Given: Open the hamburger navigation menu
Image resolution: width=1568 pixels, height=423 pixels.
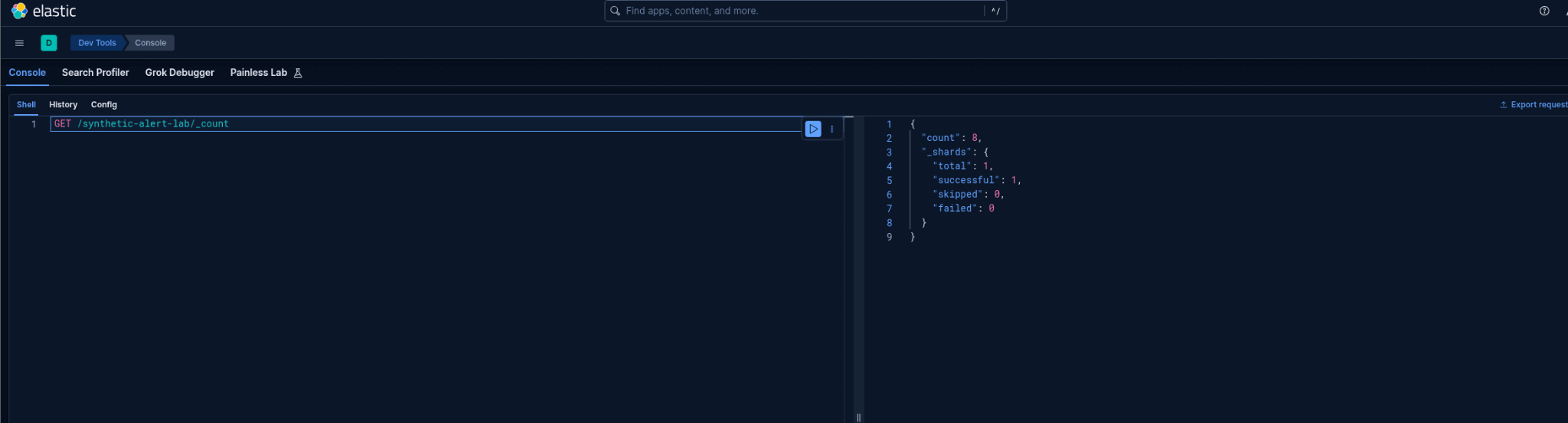Looking at the screenshot, I should 20,43.
